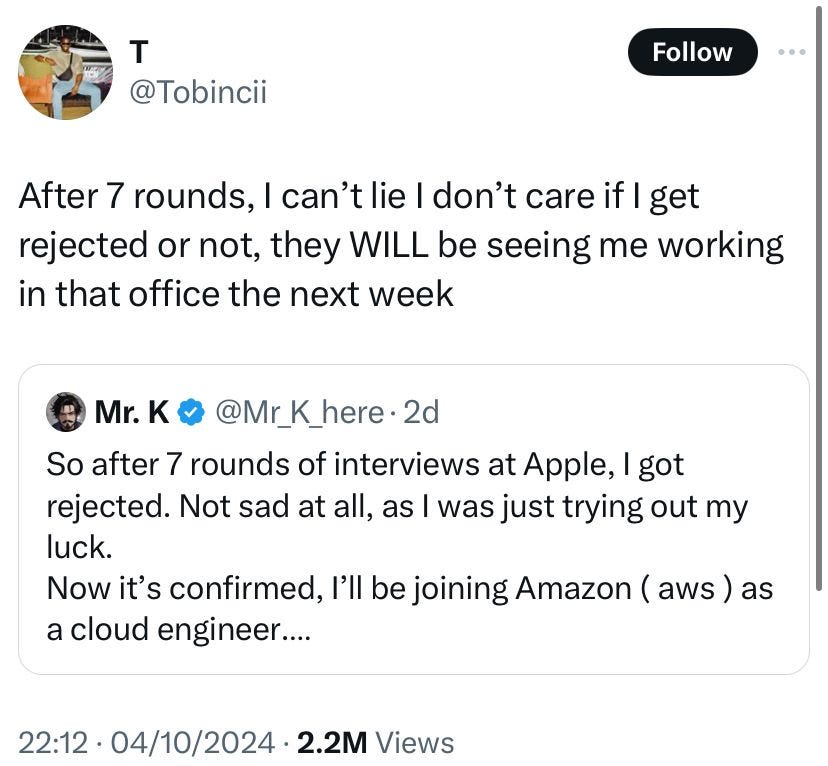Click the Follow button
Screen dimensions: 828x766
pyautogui.click(x=692, y=52)
